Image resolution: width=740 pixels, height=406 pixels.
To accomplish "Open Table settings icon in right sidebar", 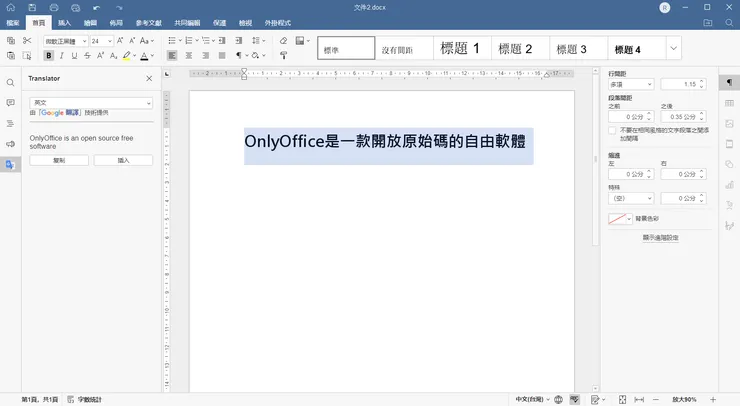I will (729, 103).
